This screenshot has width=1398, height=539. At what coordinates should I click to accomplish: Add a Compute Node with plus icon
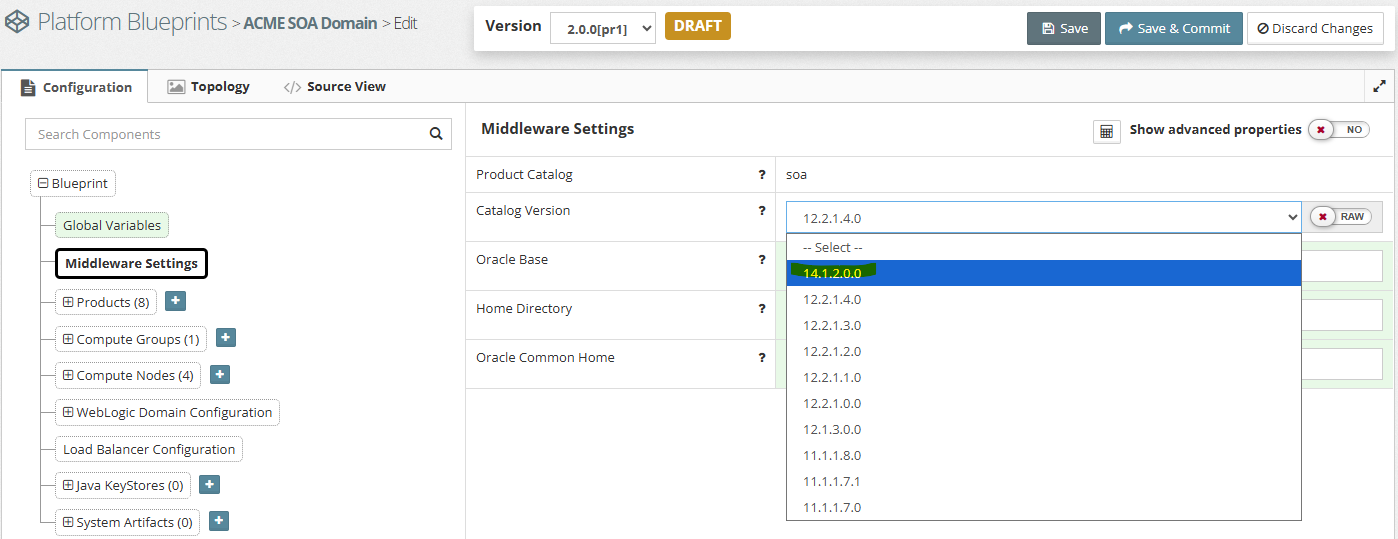click(220, 374)
